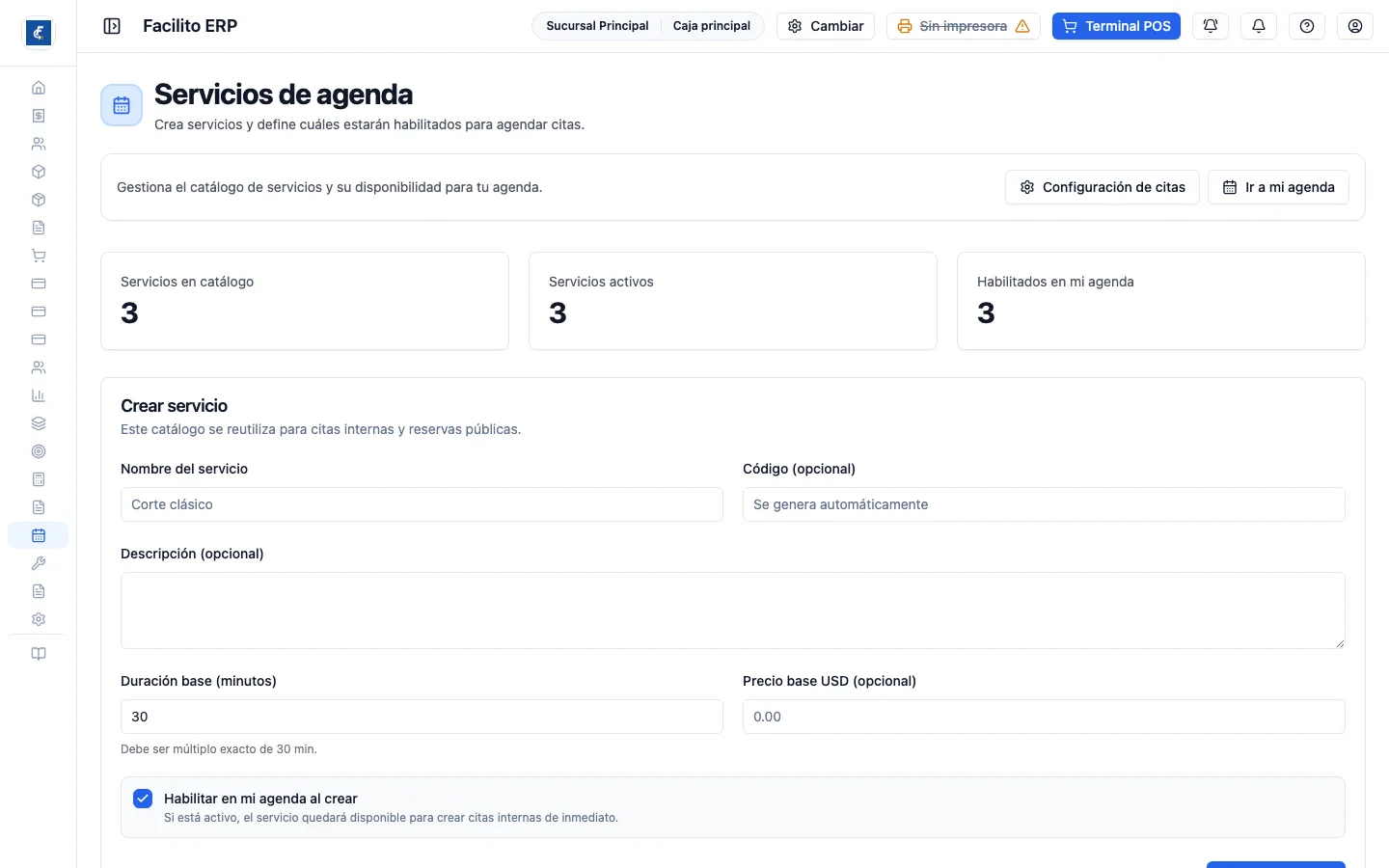Viewport: 1389px width, 868px height.
Task: Click the Crear servicio heading
Action: pyautogui.click(x=175, y=406)
